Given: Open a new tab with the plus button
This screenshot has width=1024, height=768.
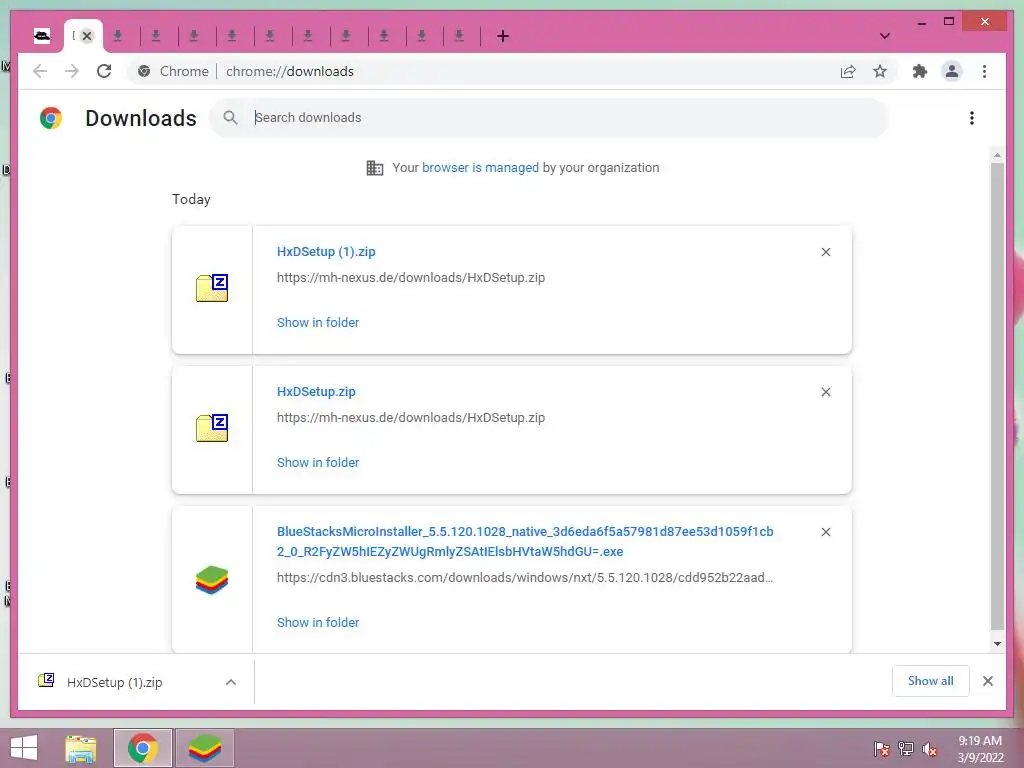Looking at the screenshot, I should click(503, 36).
